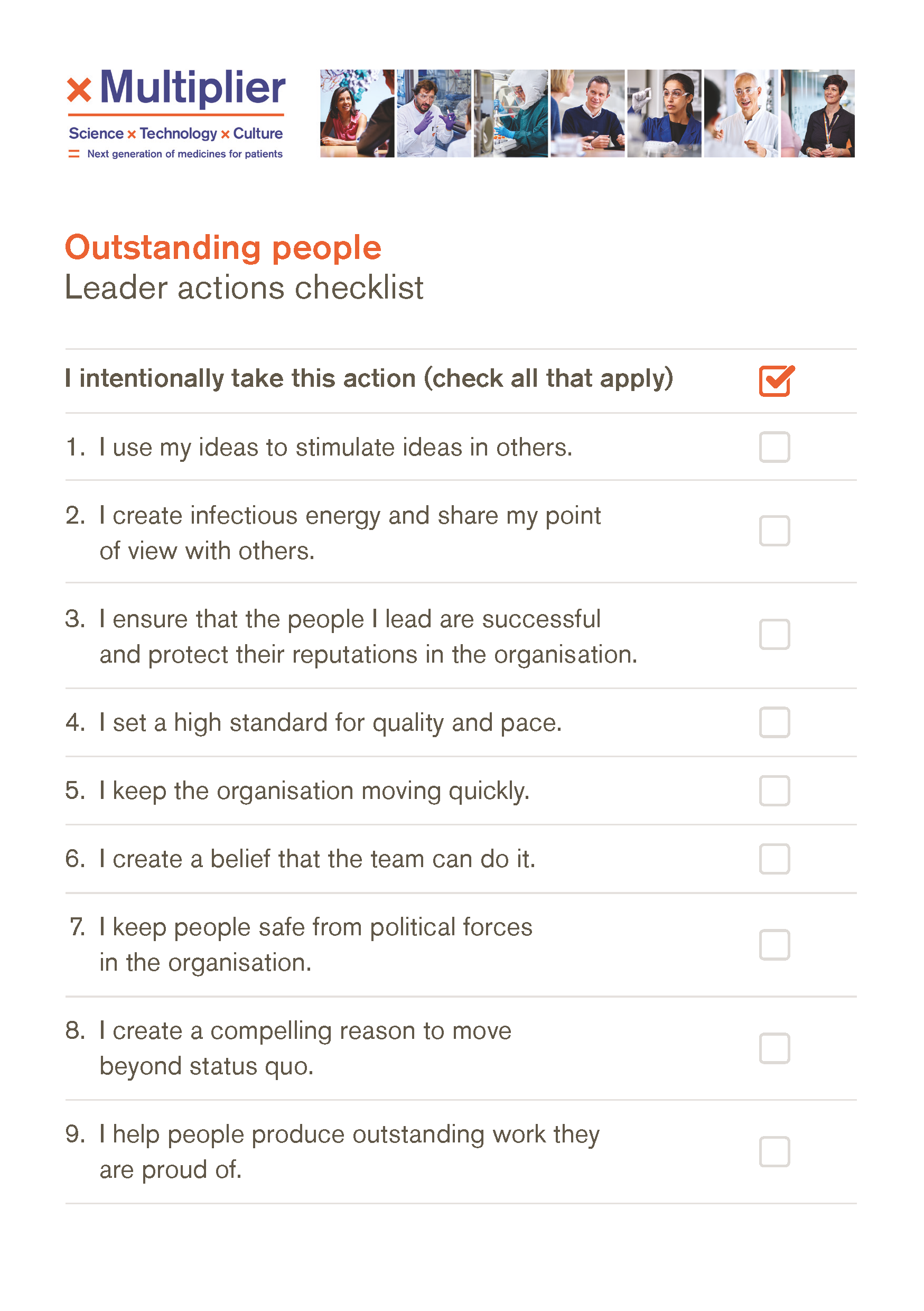Check the box for item 1 stimulate ideas
Viewport: 924px width, 1311px height.
point(774,447)
